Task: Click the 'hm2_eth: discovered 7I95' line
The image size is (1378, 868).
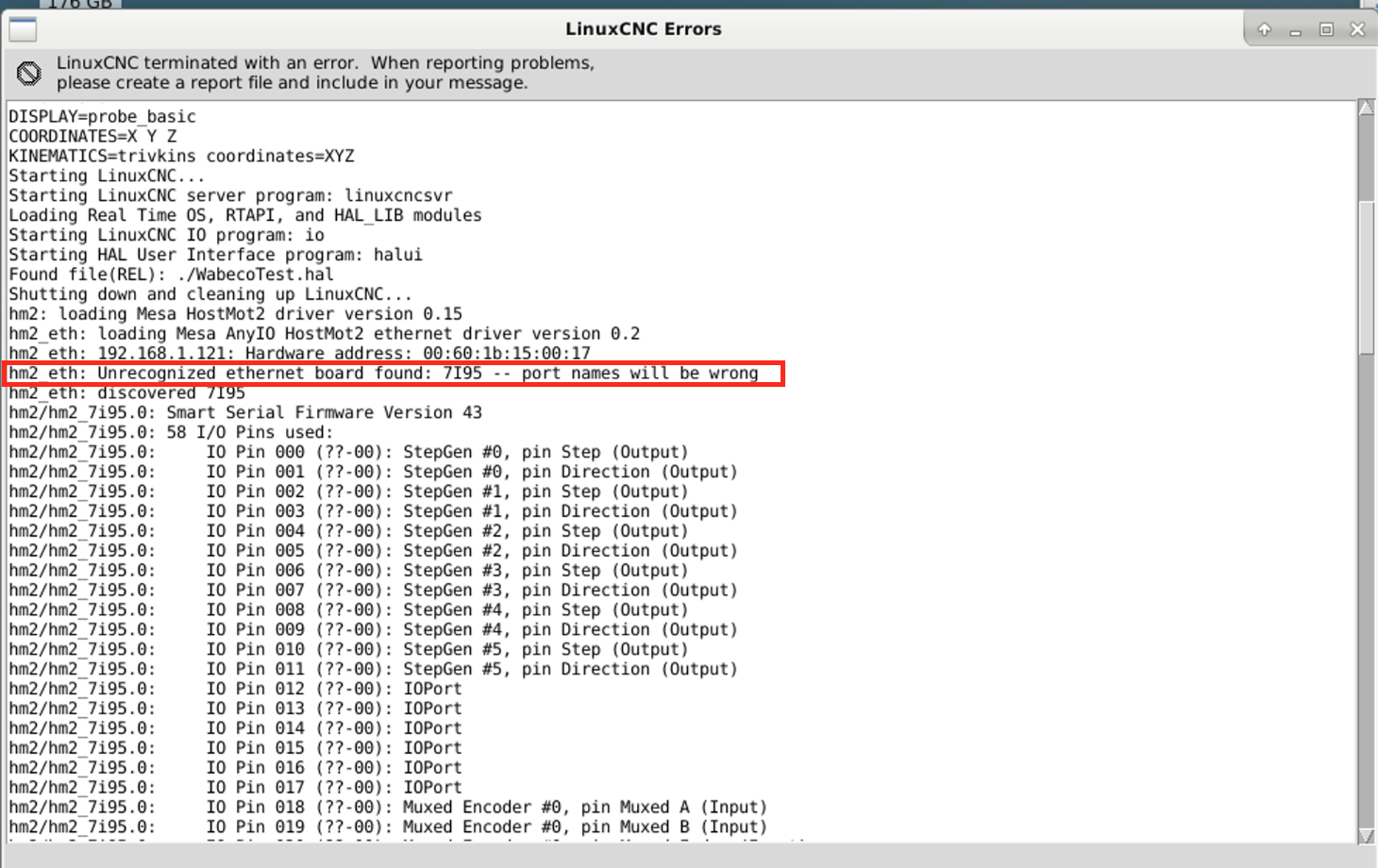Action: pyautogui.click(x=127, y=394)
